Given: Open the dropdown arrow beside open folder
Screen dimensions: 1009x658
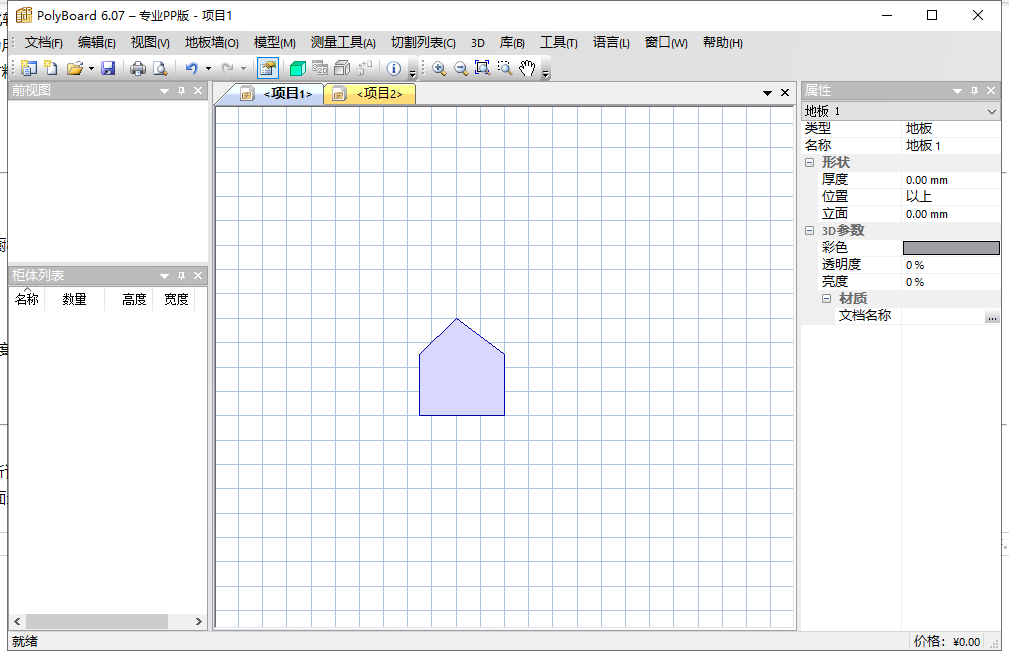Looking at the screenshot, I should [91, 68].
